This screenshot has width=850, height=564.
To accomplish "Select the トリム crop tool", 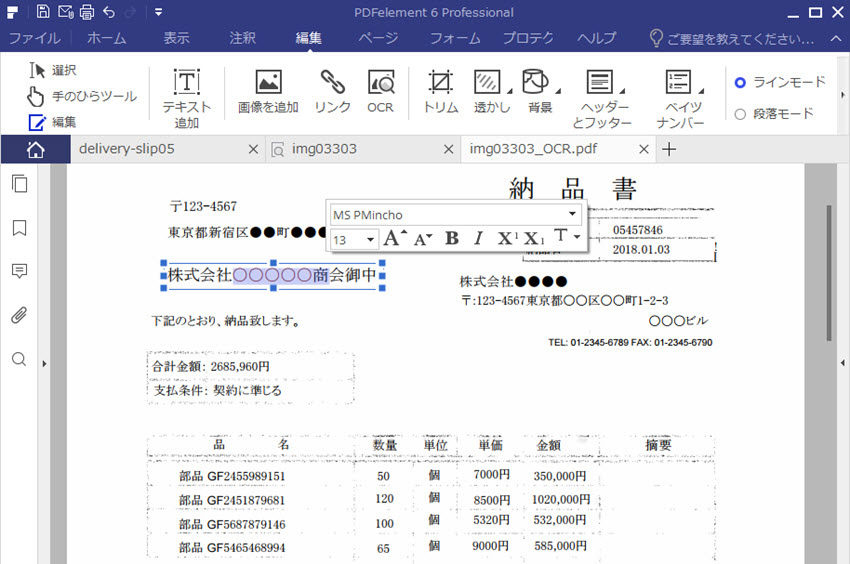I will point(440,91).
